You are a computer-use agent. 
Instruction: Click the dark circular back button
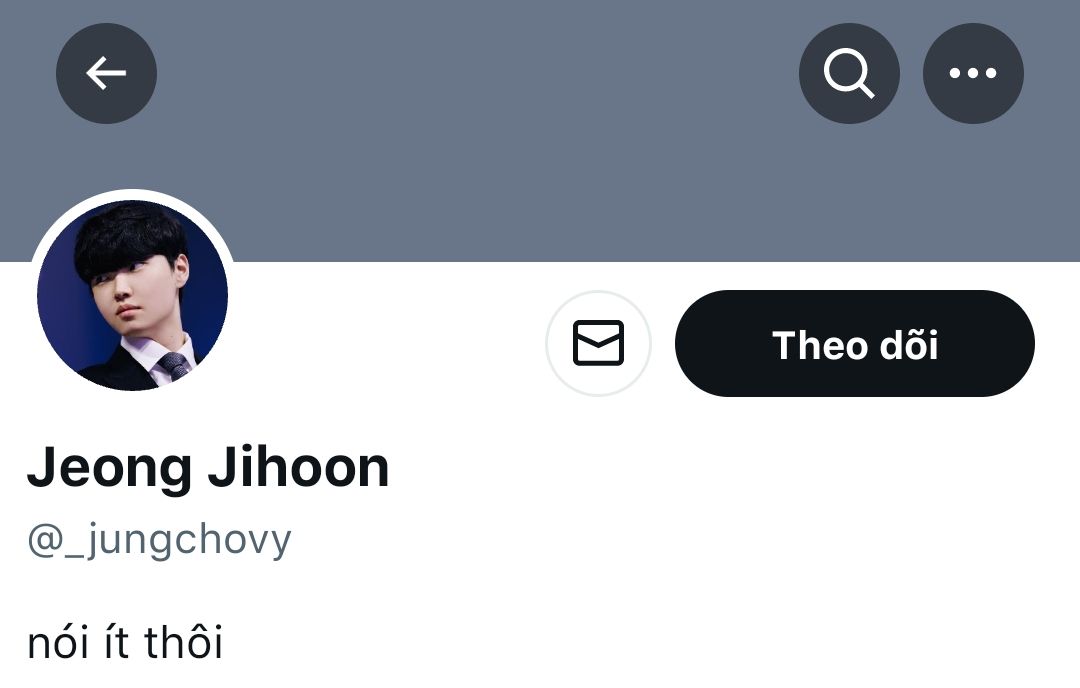(x=106, y=73)
